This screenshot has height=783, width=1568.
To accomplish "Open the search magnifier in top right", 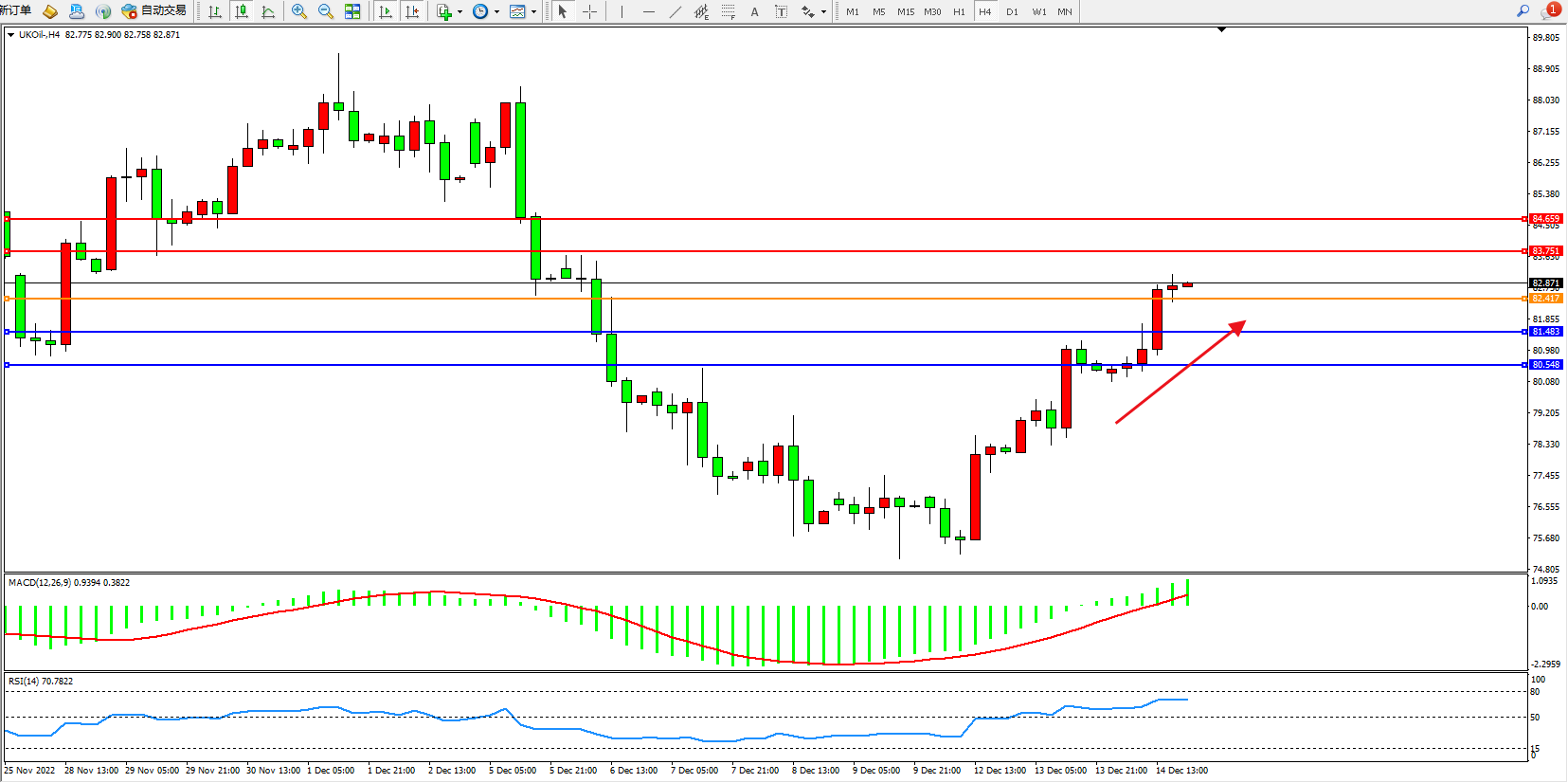I will 1523,11.
